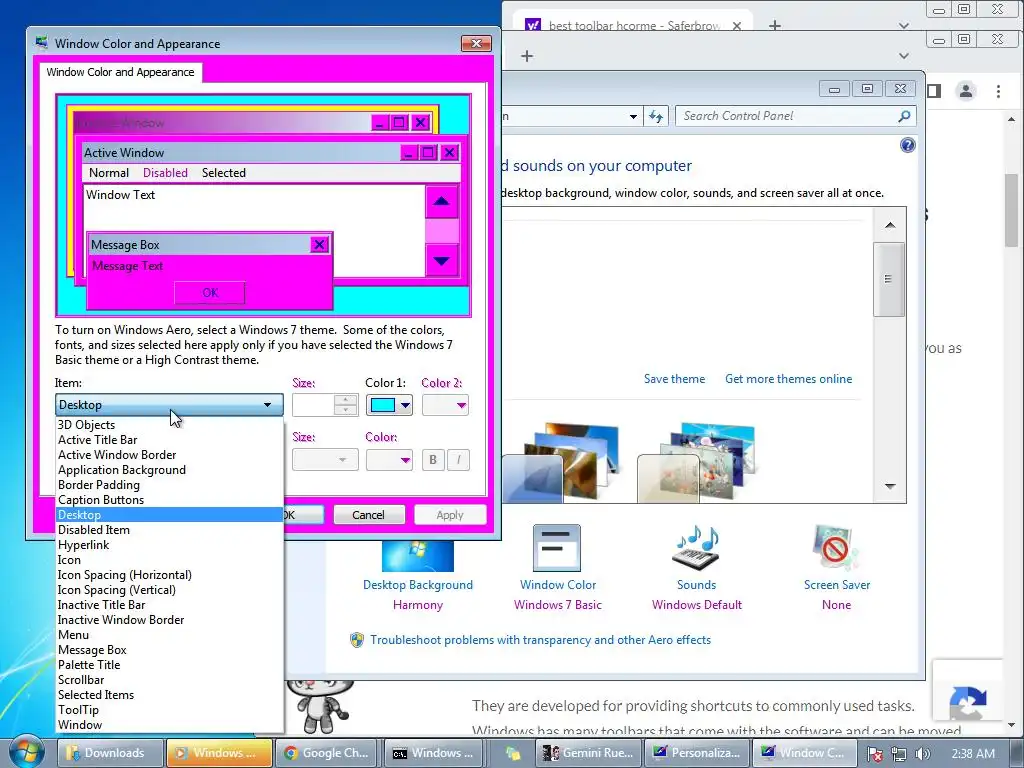This screenshot has height=768, width=1024.
Task: Open the Sounds icon
Action: [696, 548]
